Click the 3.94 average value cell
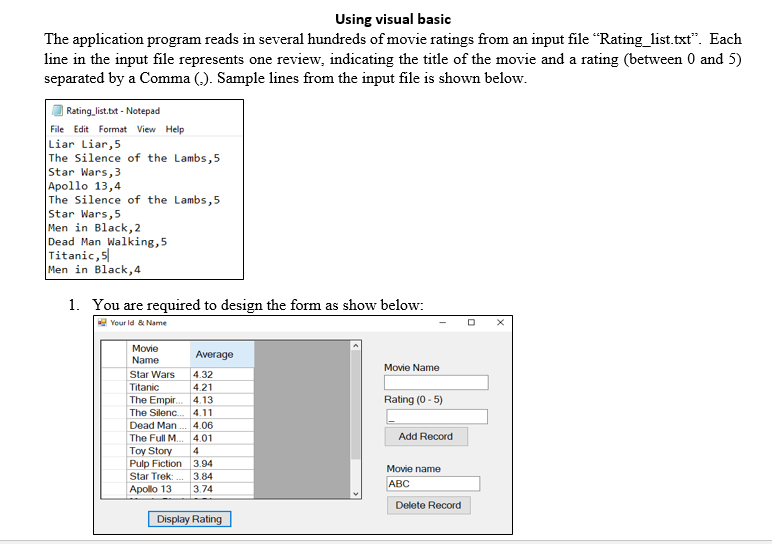 222,464
